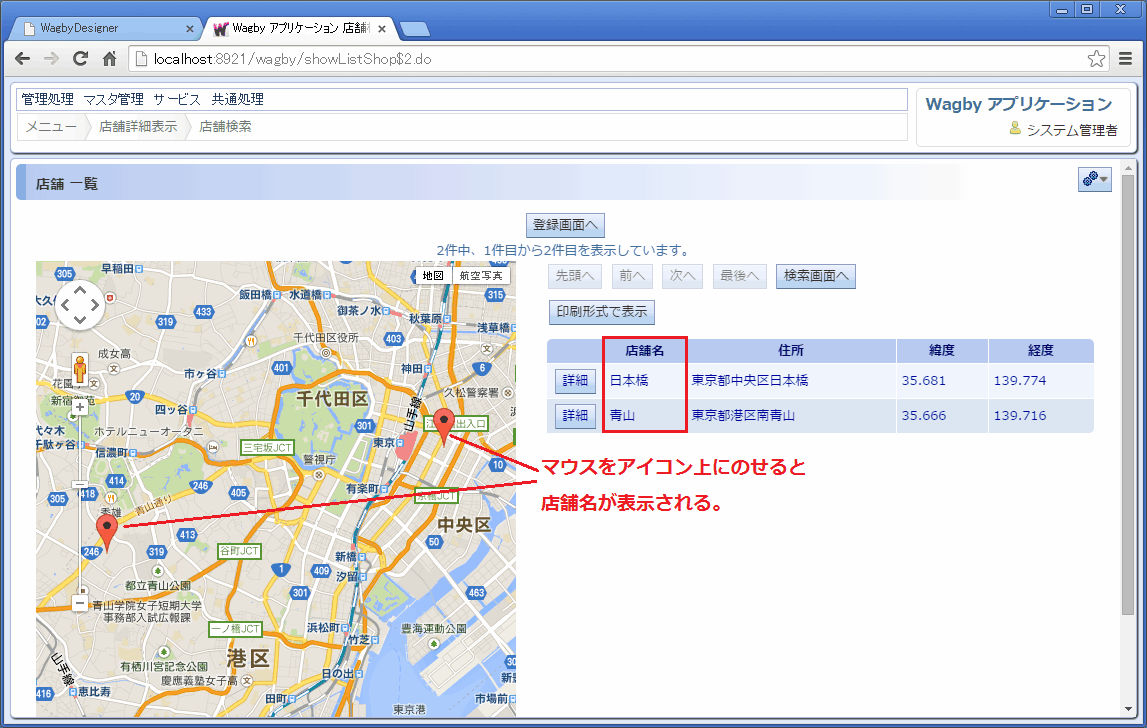Click the 登録画面へ button

tap(565, 225)
